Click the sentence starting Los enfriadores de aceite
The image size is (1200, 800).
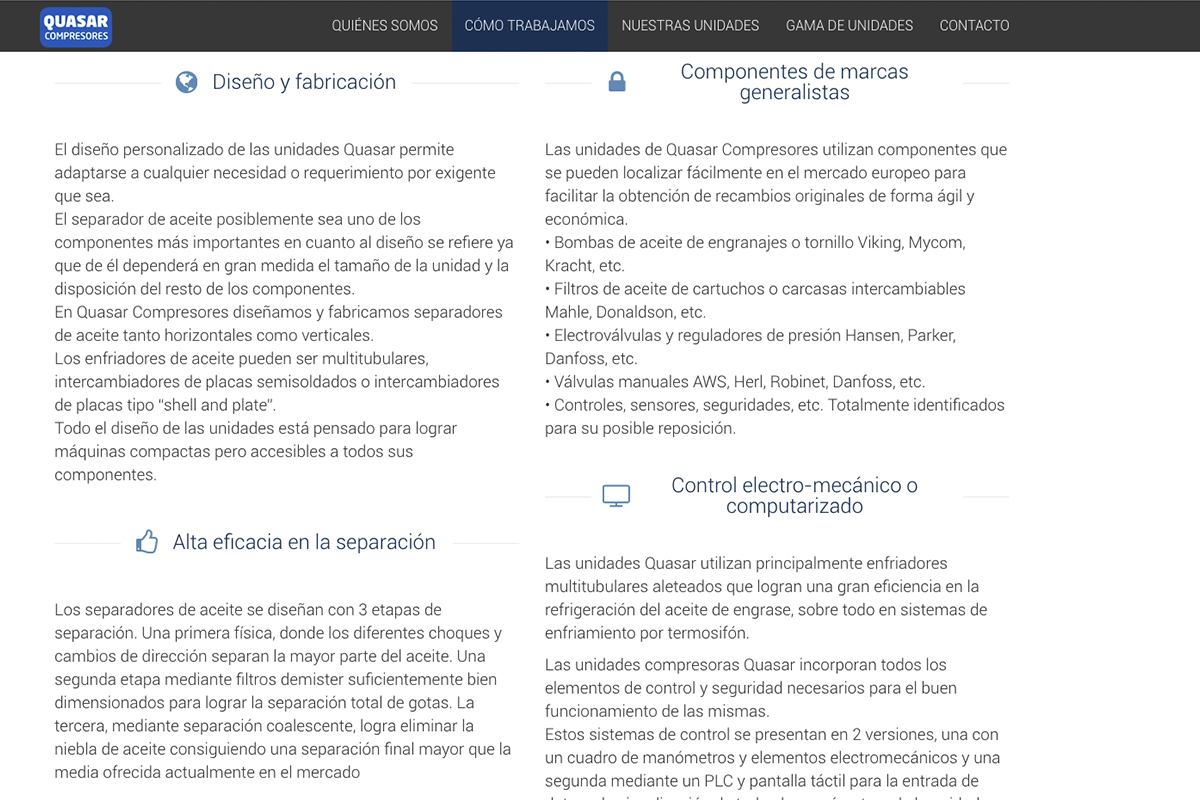tap(277, 381)
